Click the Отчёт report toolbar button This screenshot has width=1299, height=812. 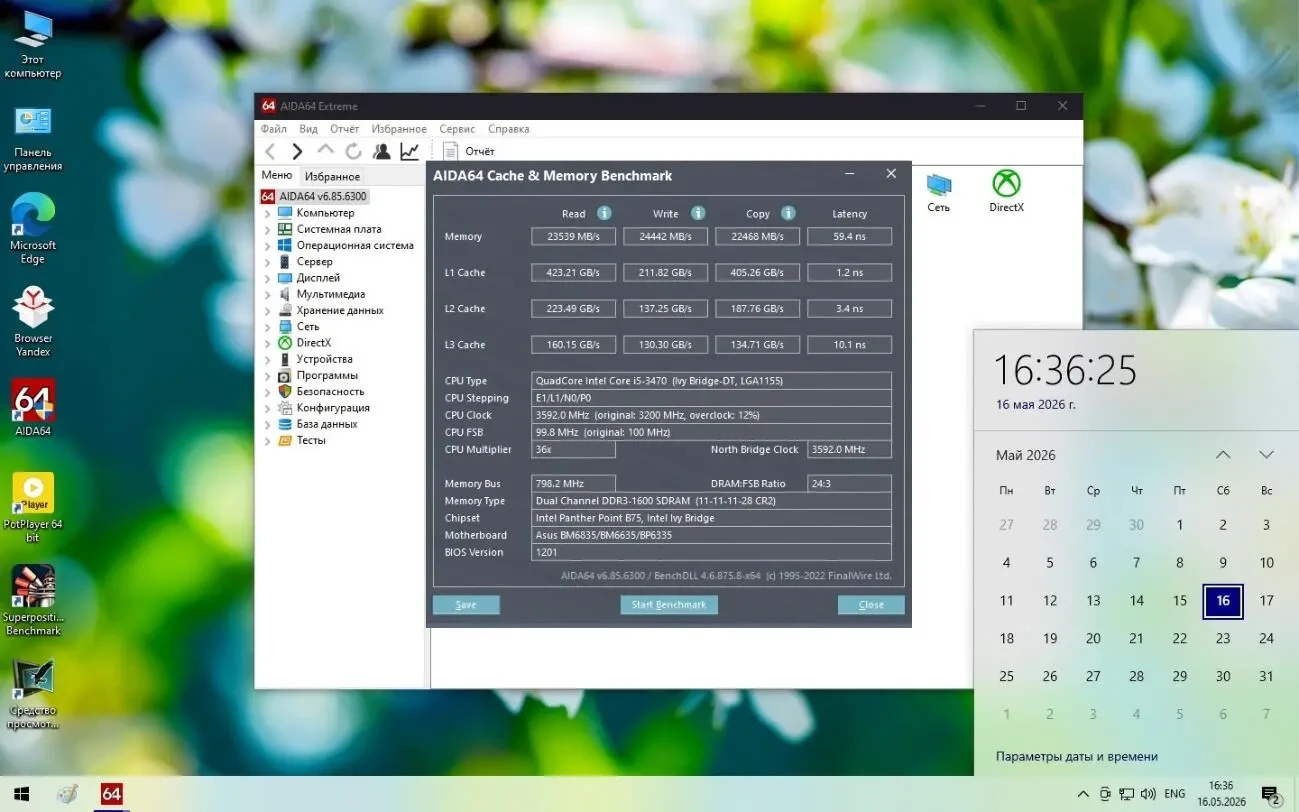(469, 151)
